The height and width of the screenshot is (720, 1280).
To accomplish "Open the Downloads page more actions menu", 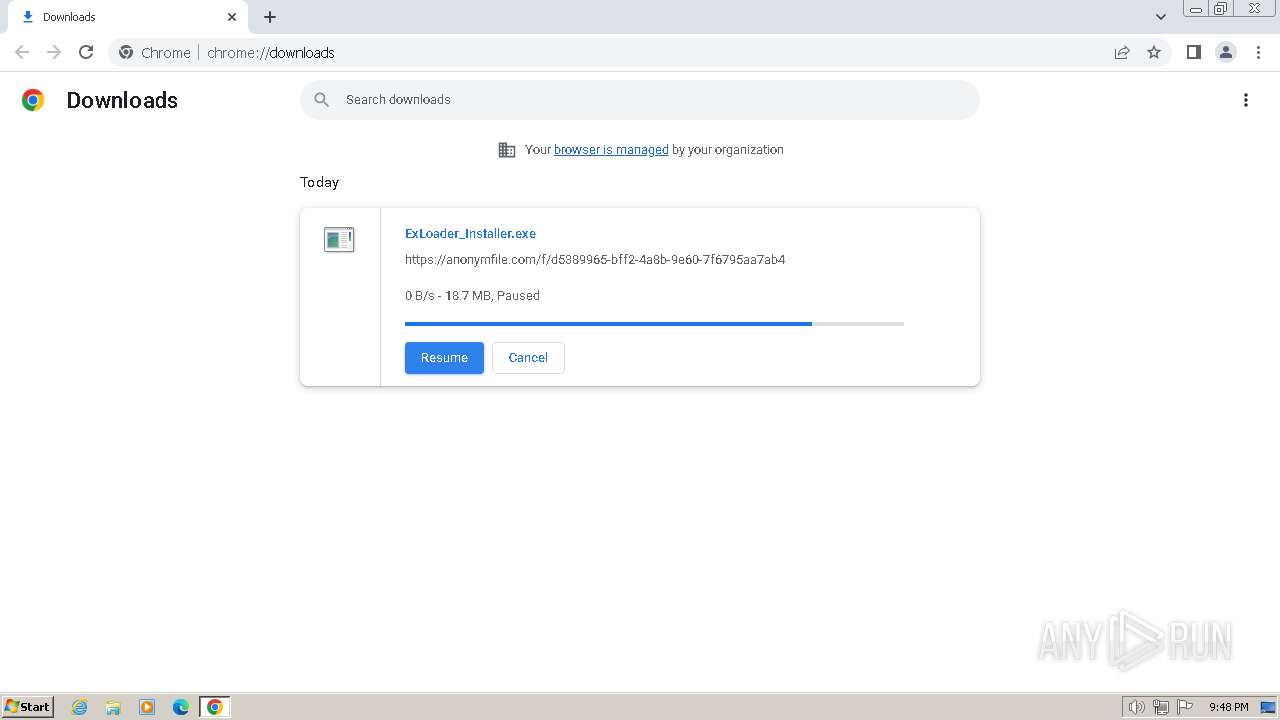I will [x=1246, y=100].
